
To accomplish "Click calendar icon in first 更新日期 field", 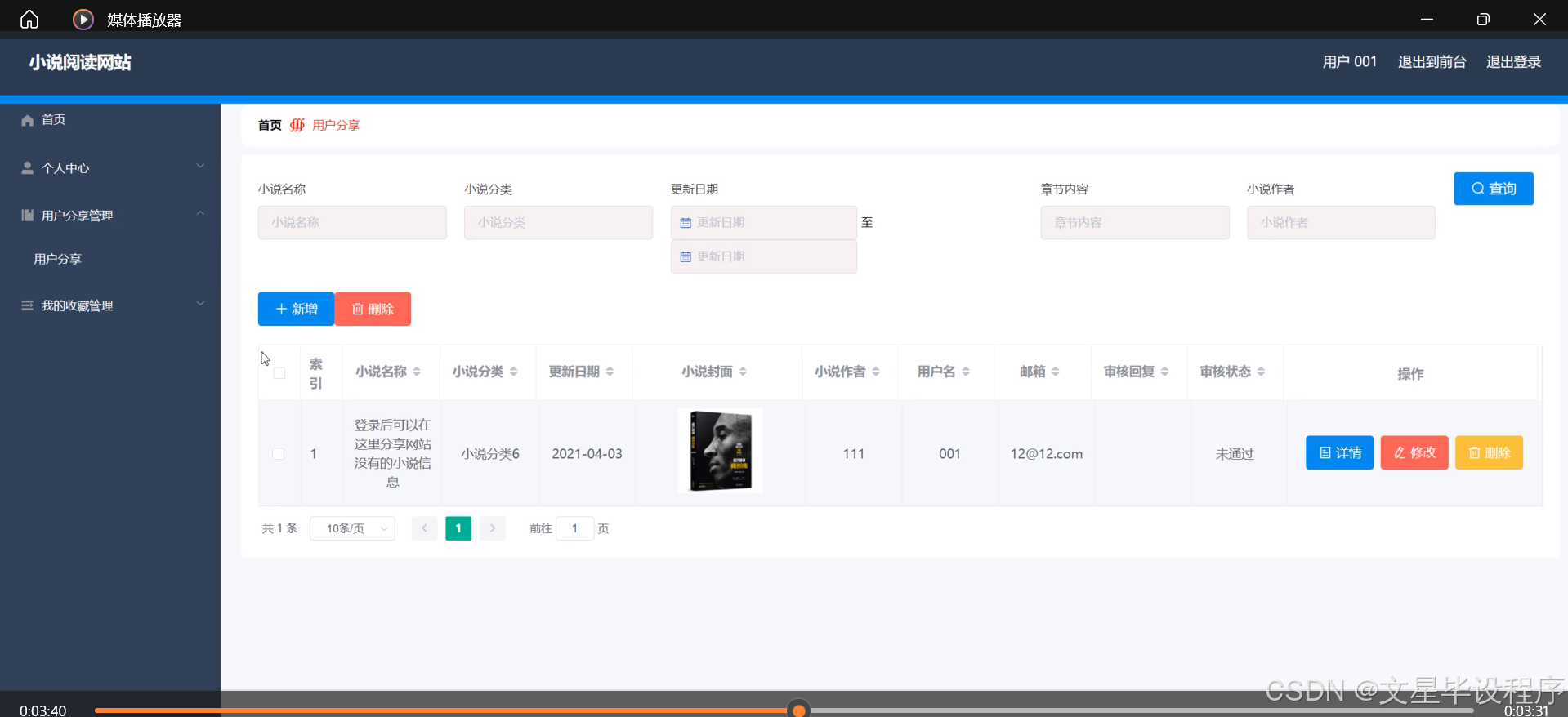I will [x=686, y=223].
